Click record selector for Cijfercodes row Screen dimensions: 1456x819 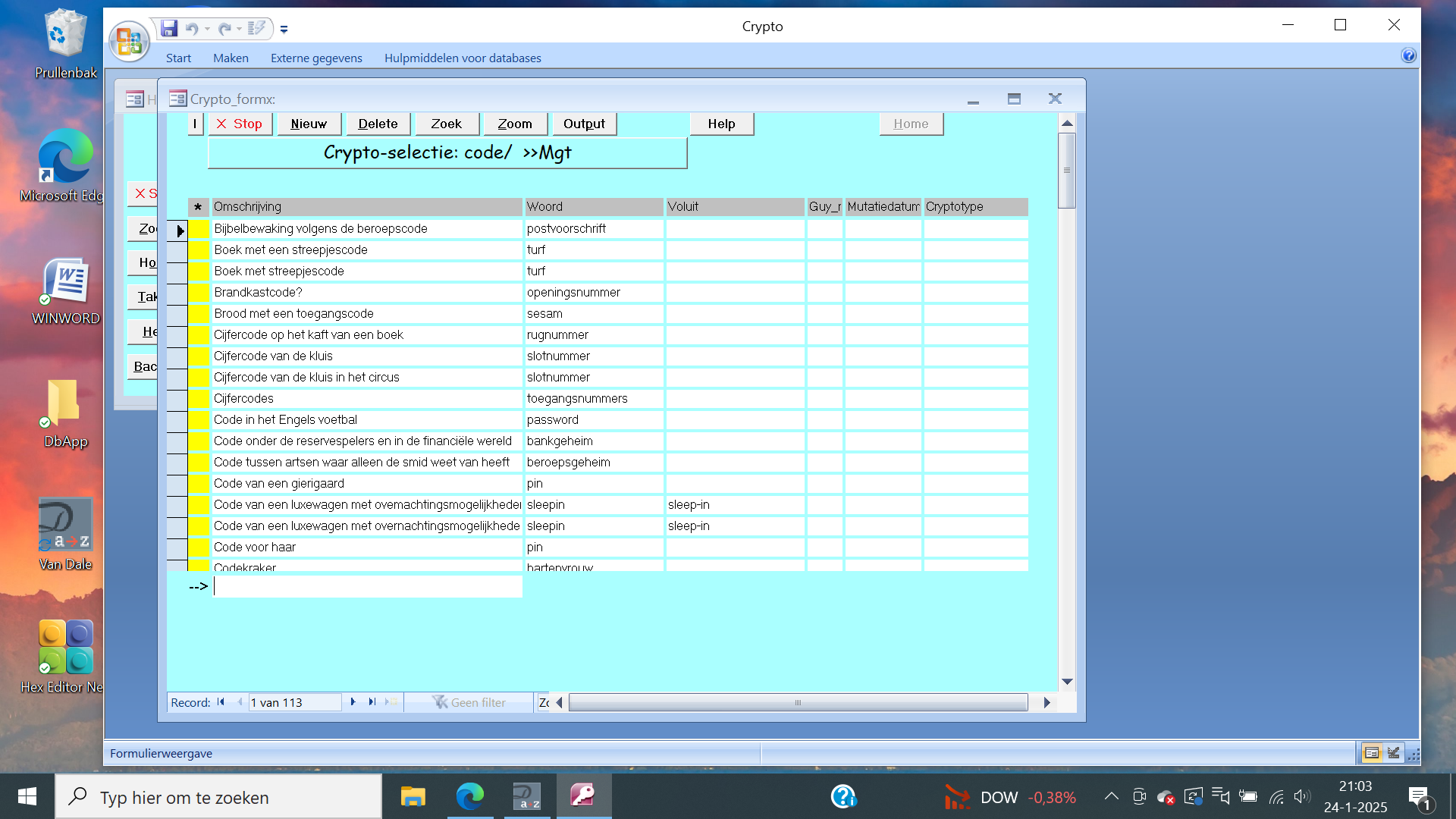[x=177, y=399]
